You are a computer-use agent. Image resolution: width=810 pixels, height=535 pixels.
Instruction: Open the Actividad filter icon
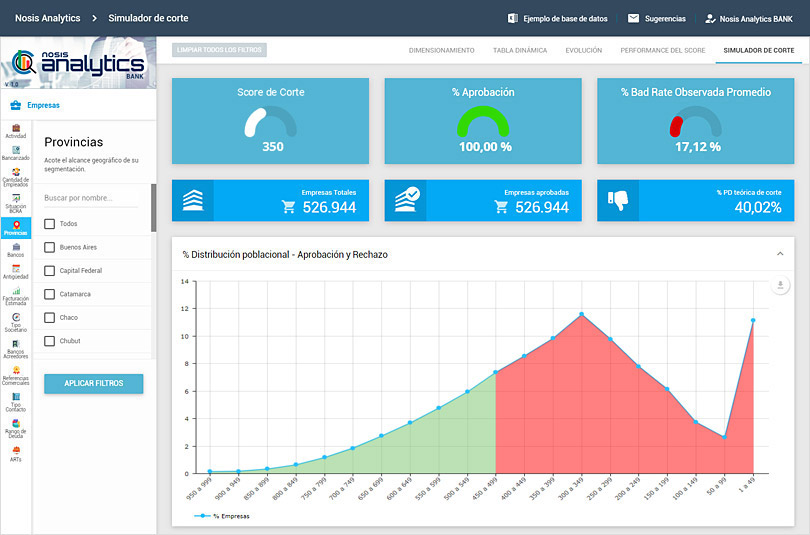pyautogui.click(x=16, y=128)
